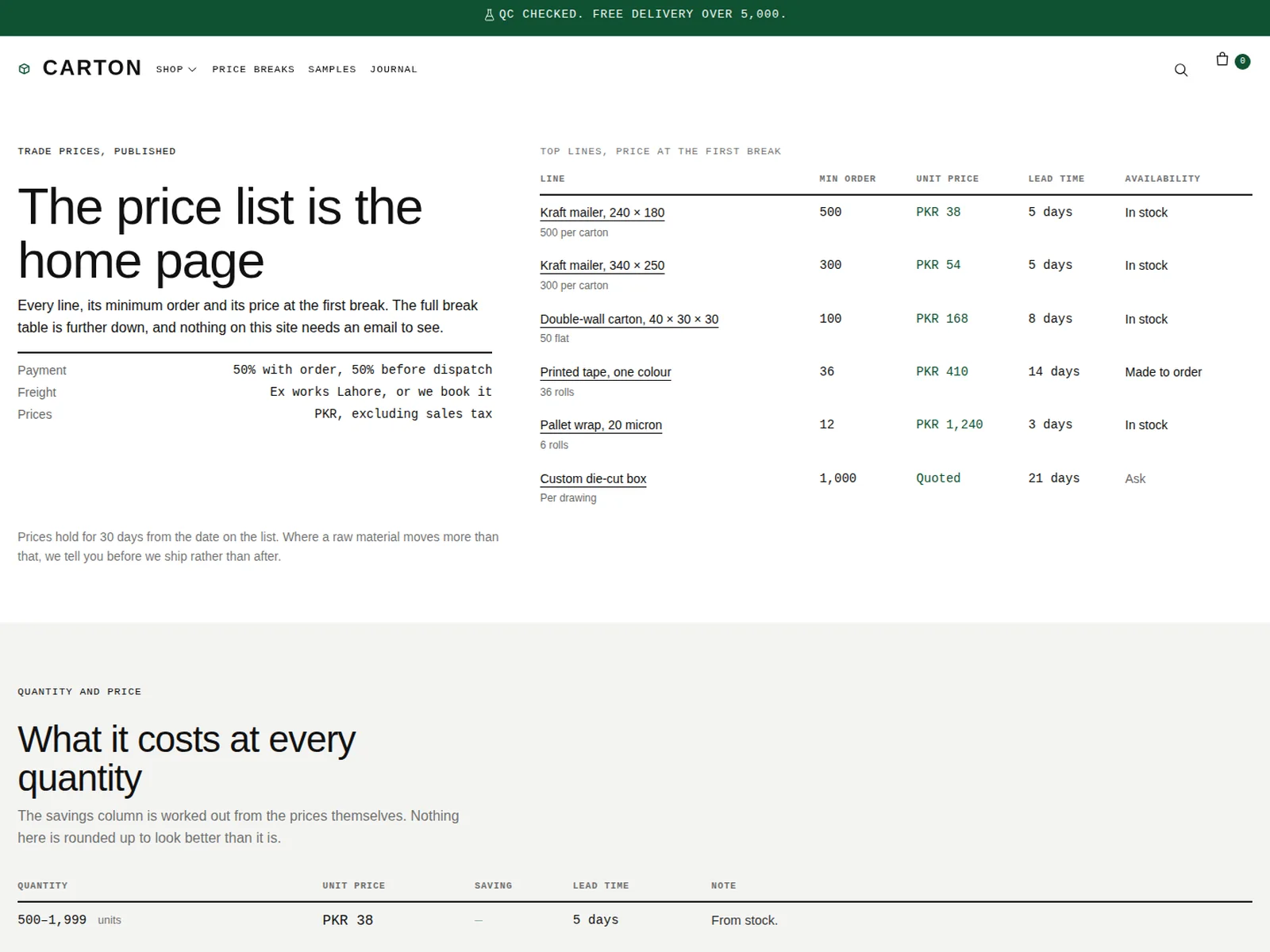Click the '8 days' lead time
Image resolution: width=1270 pixels, height=952 pixels.
click(1050, 318)
